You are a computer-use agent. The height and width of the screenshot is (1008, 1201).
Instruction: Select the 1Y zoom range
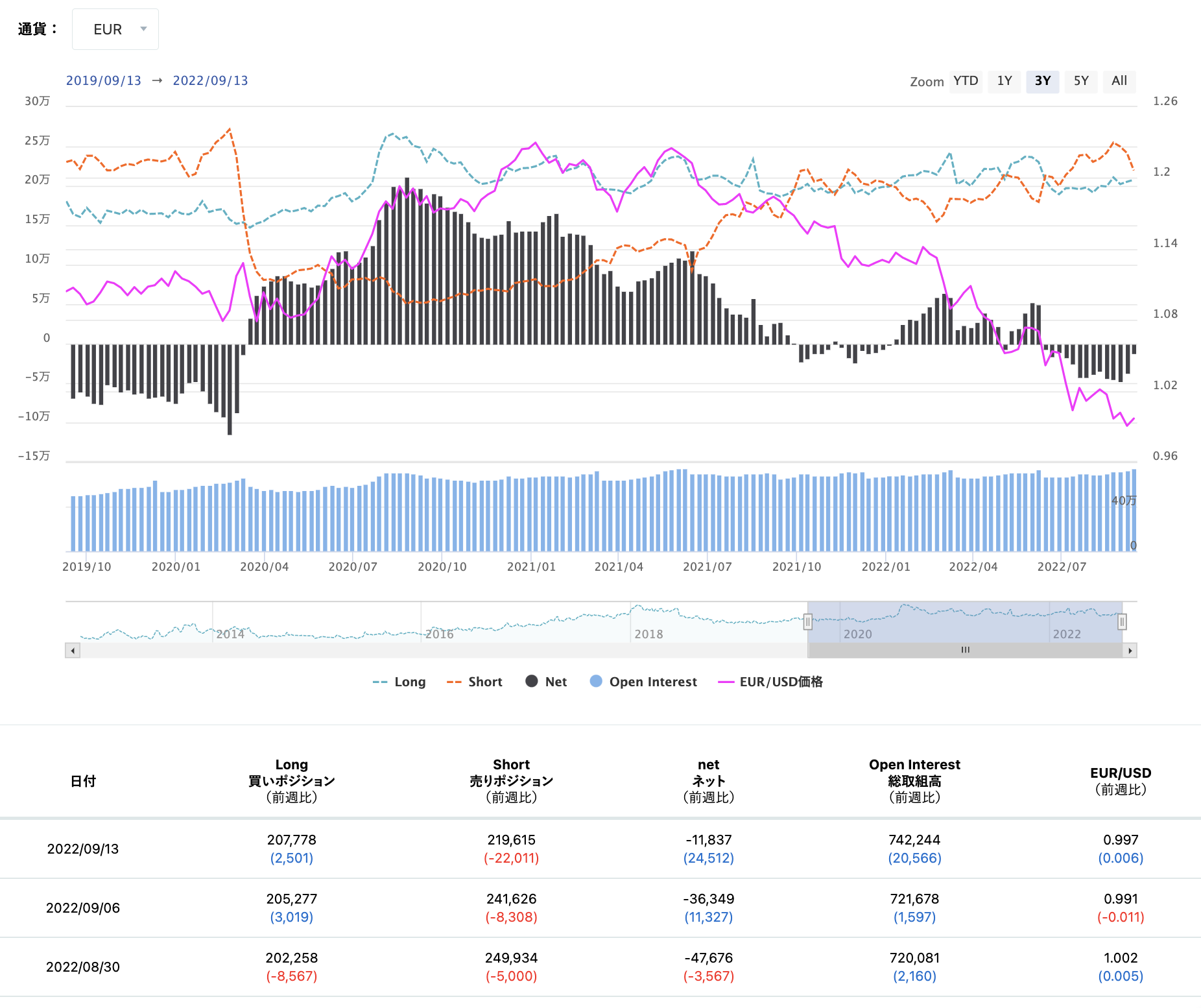(x=1005, y=81)
